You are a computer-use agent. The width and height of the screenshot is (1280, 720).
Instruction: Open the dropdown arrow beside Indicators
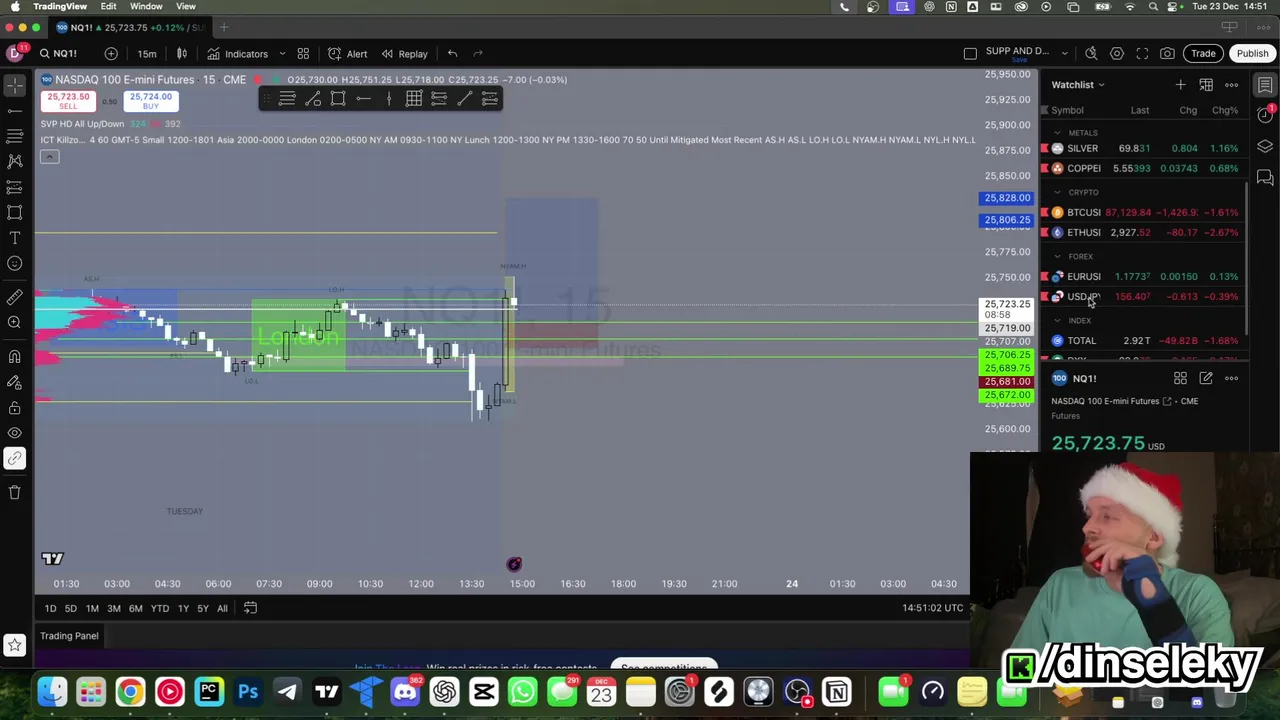coord(282,54)
